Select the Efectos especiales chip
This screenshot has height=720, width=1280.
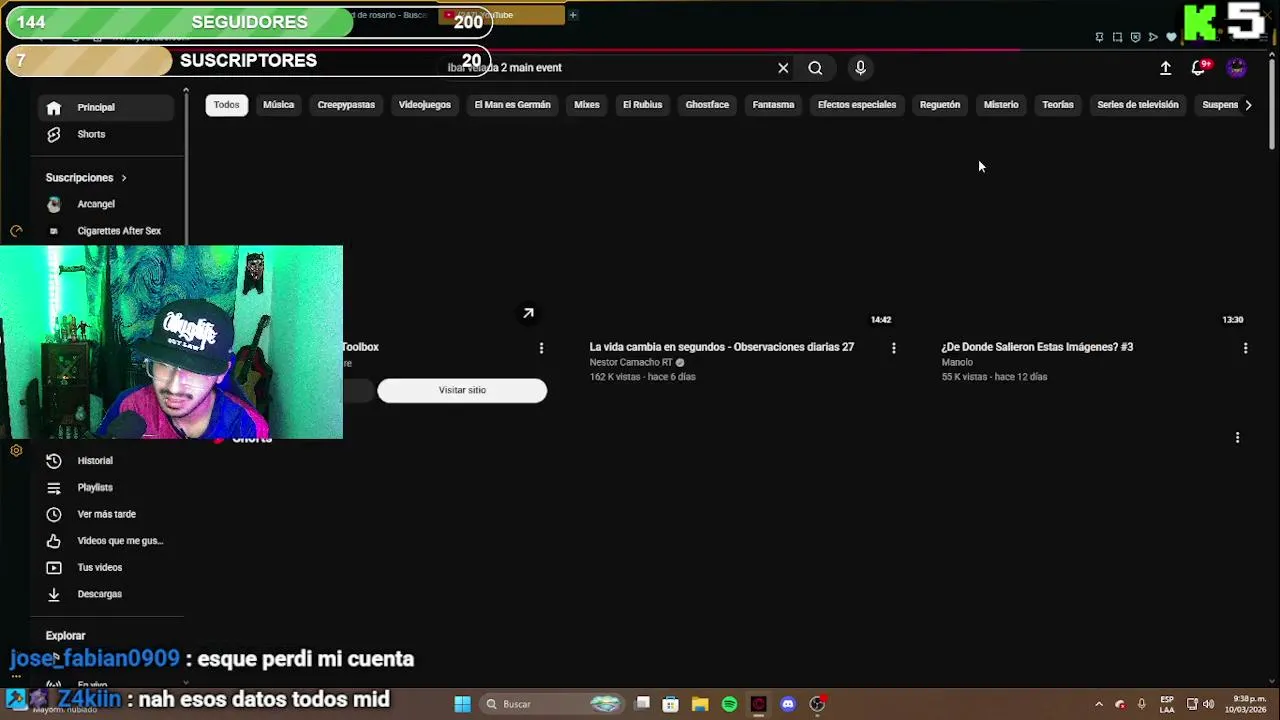(857, 105)
